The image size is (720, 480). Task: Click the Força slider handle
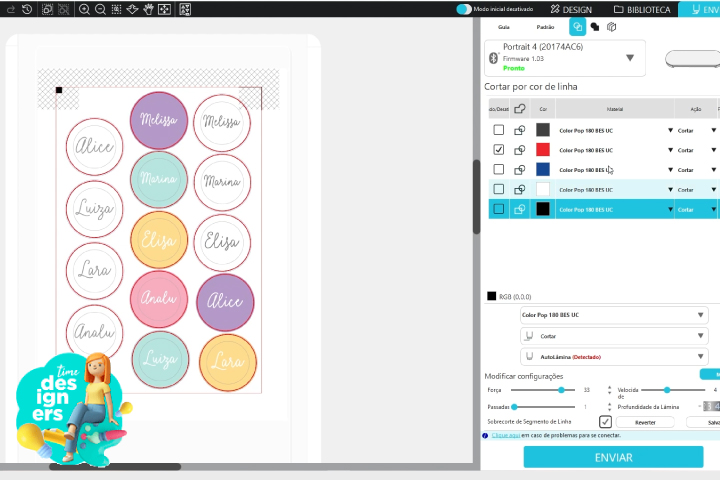tap(561, 390)
